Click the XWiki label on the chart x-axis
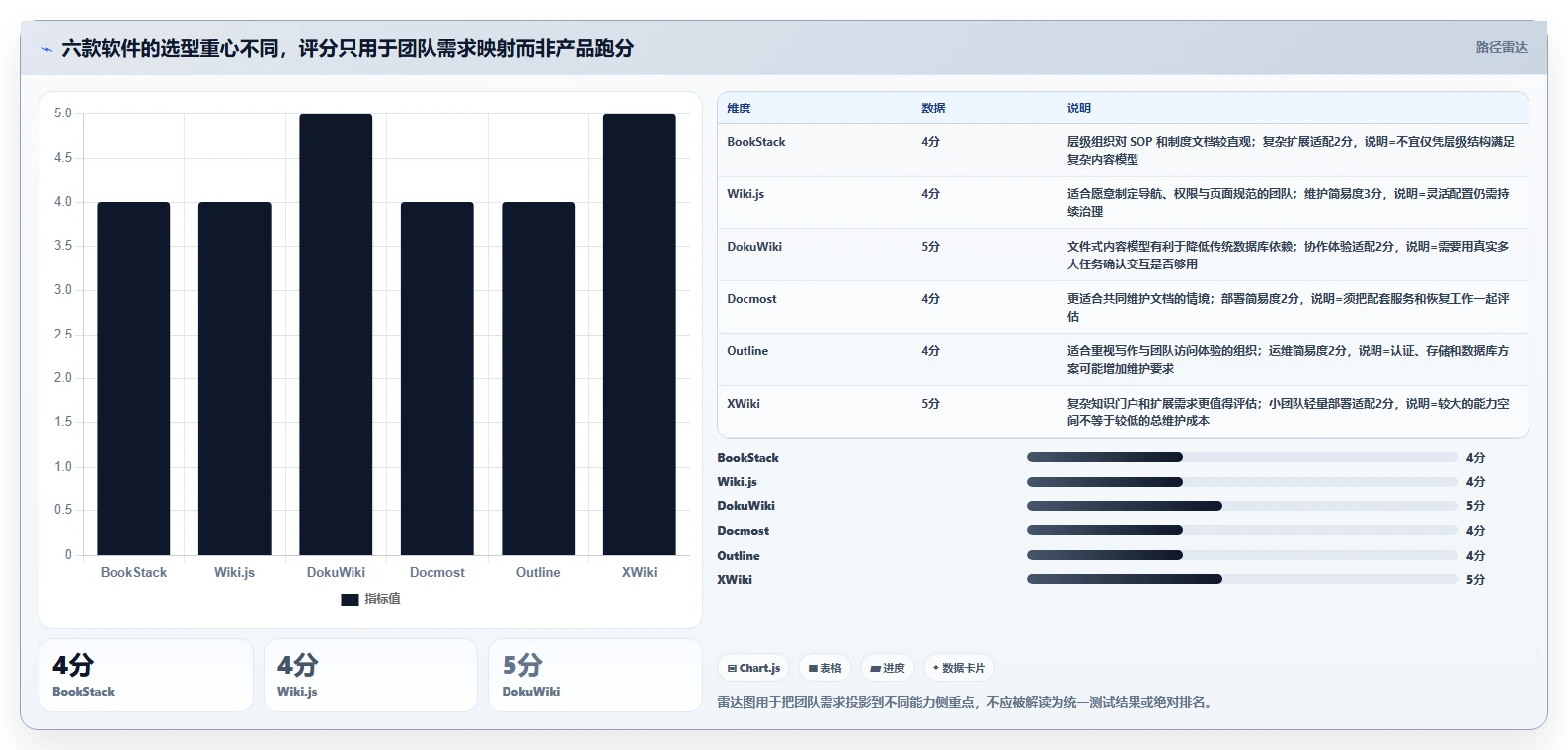The width and height of the screenshot is (1568, 750). click(x=640, y=572)
